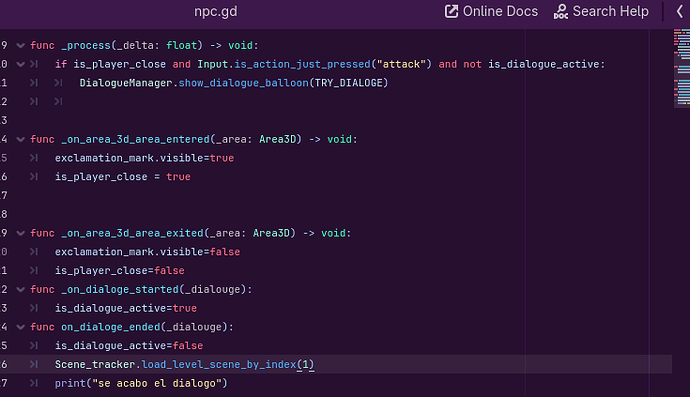Click is_dialogue_active at end of the if line

tap(544, 64)
